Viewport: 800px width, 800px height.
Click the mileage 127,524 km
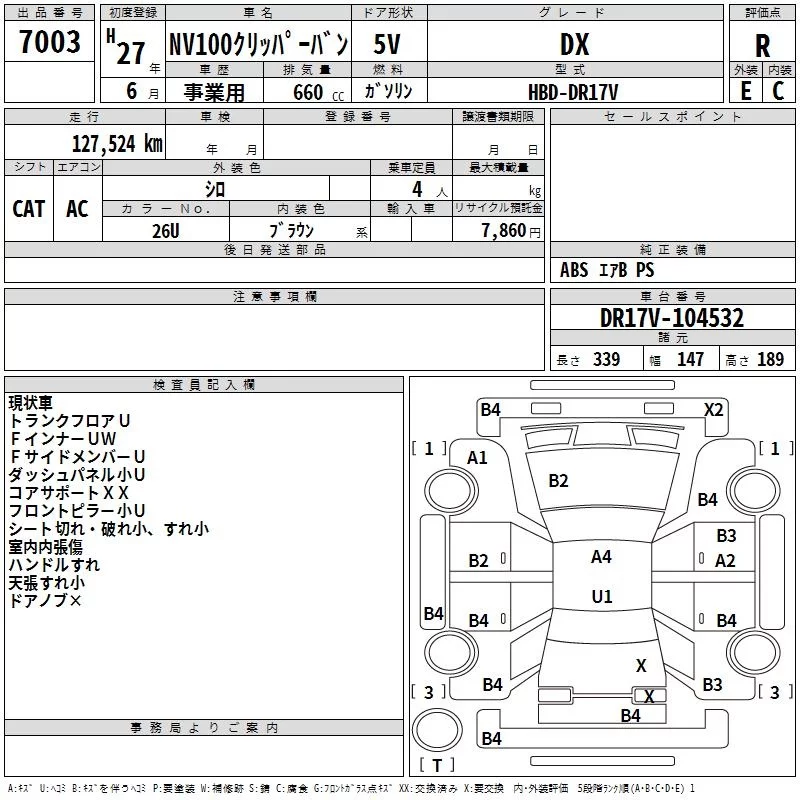pos(117,144)
